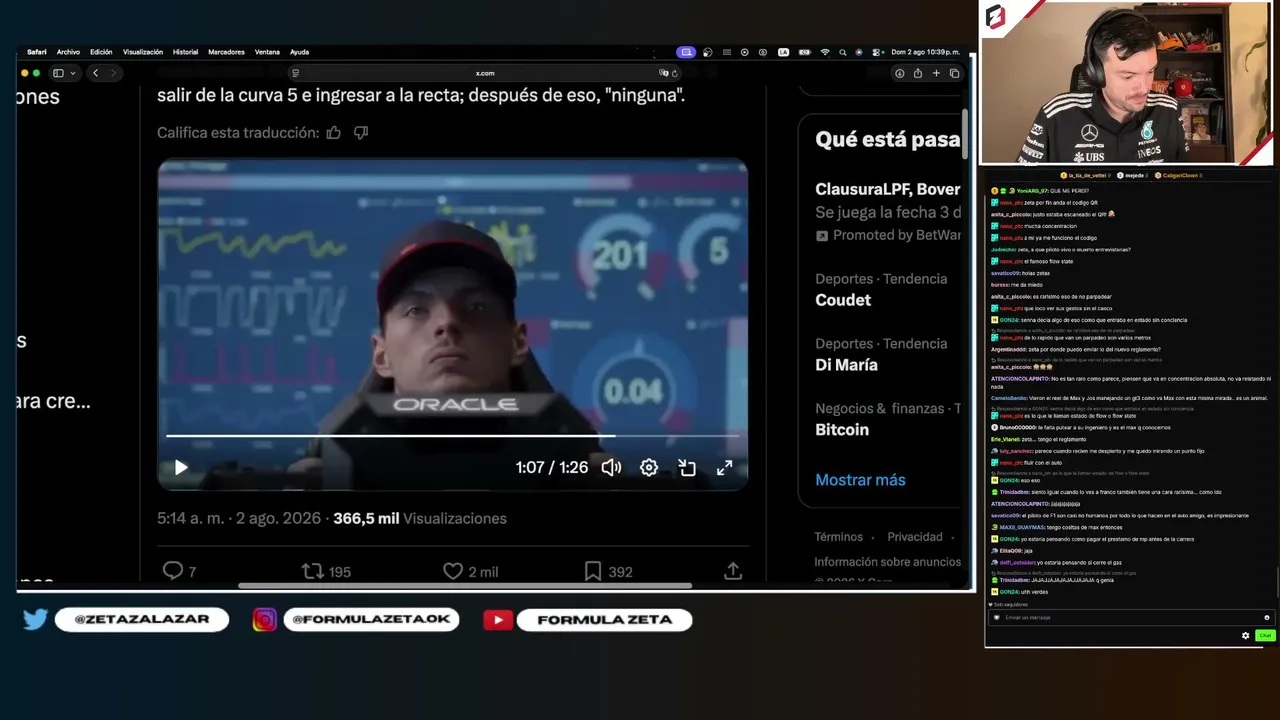Image resolution: width=1280 pixels, height=720 pixels.
Task: Click the post timestamp 5:14 a. m.
Action: pos(239,518)
